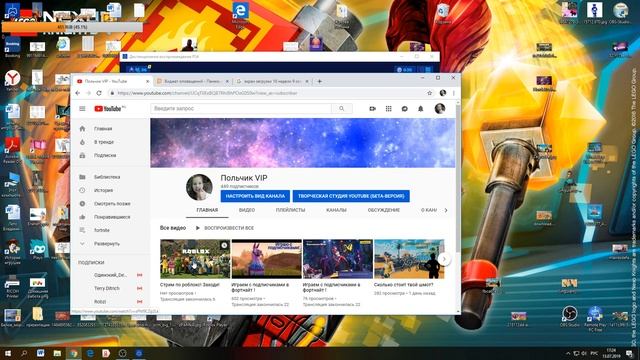Open the Windows Start menu
The image size is (640, 360).
tap(8, 353)
